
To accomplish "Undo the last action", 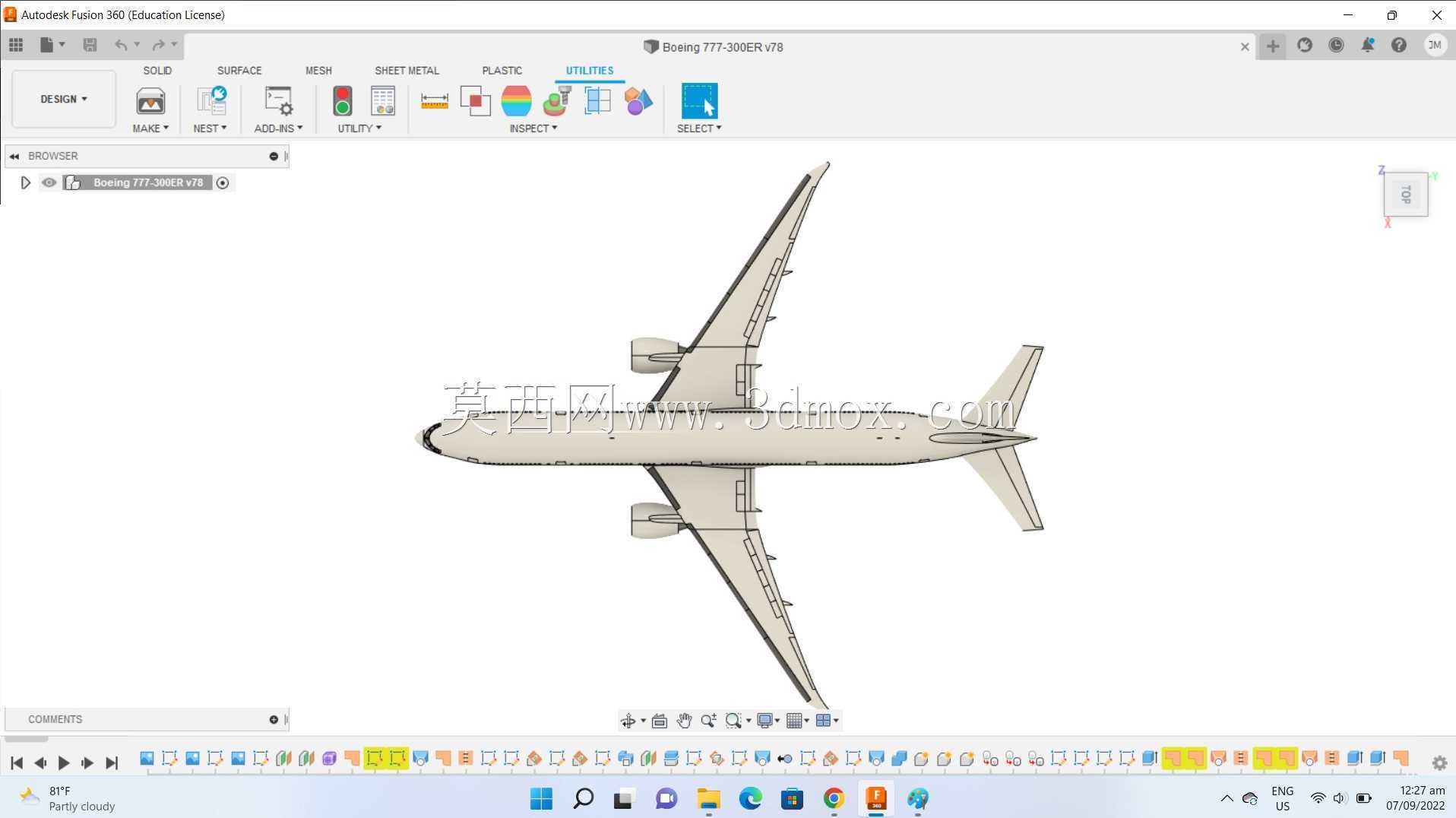I will tap(121, 45).
